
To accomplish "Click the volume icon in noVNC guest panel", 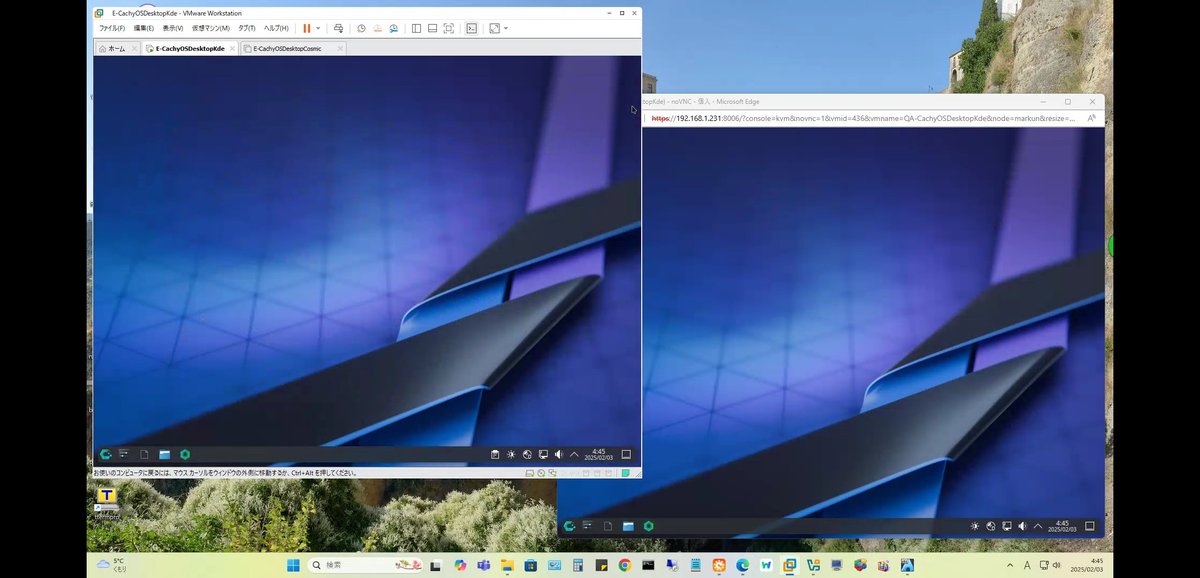I will click(1022, 526).
